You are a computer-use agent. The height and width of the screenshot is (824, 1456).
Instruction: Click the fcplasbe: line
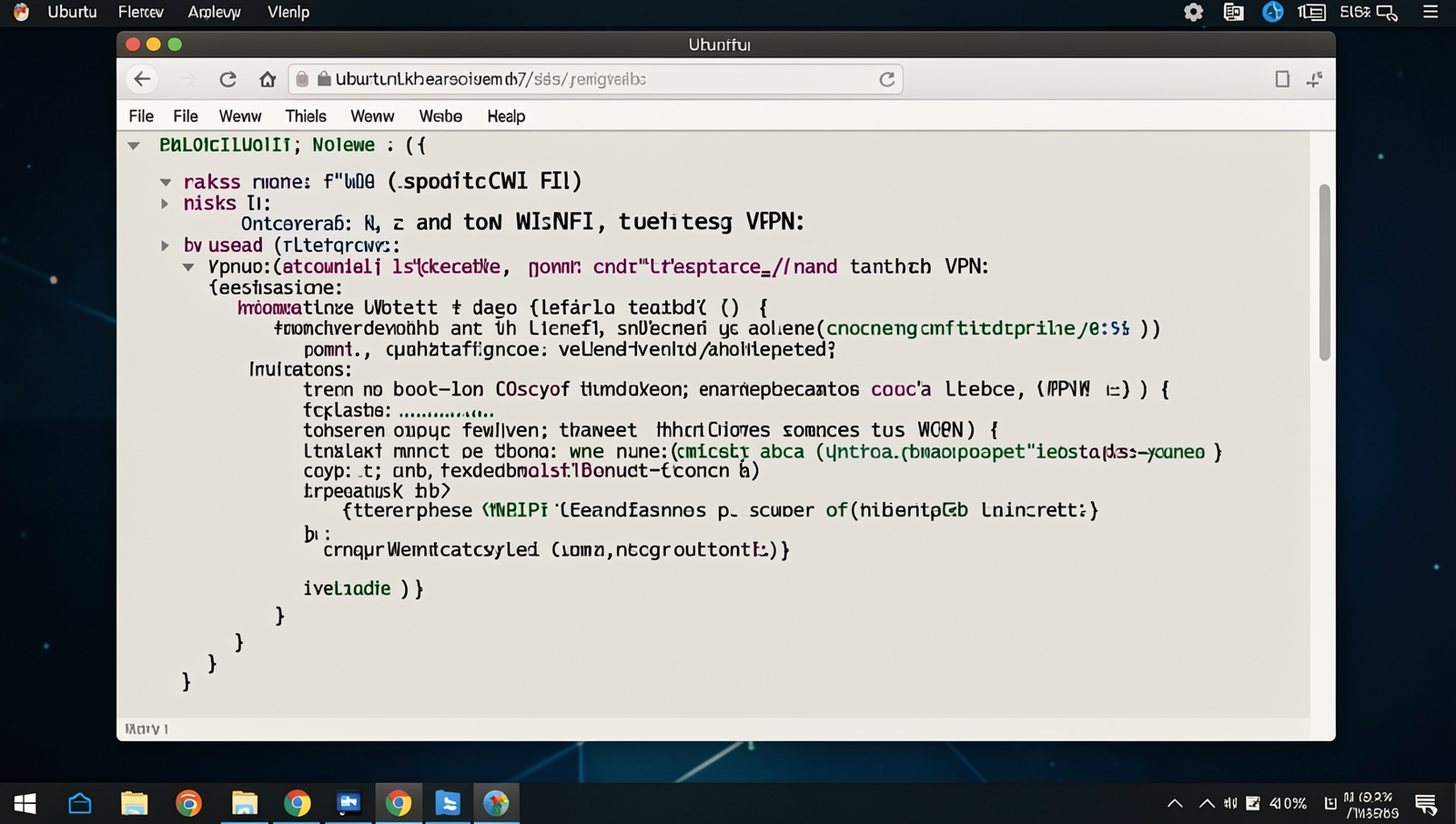[399, 411]
